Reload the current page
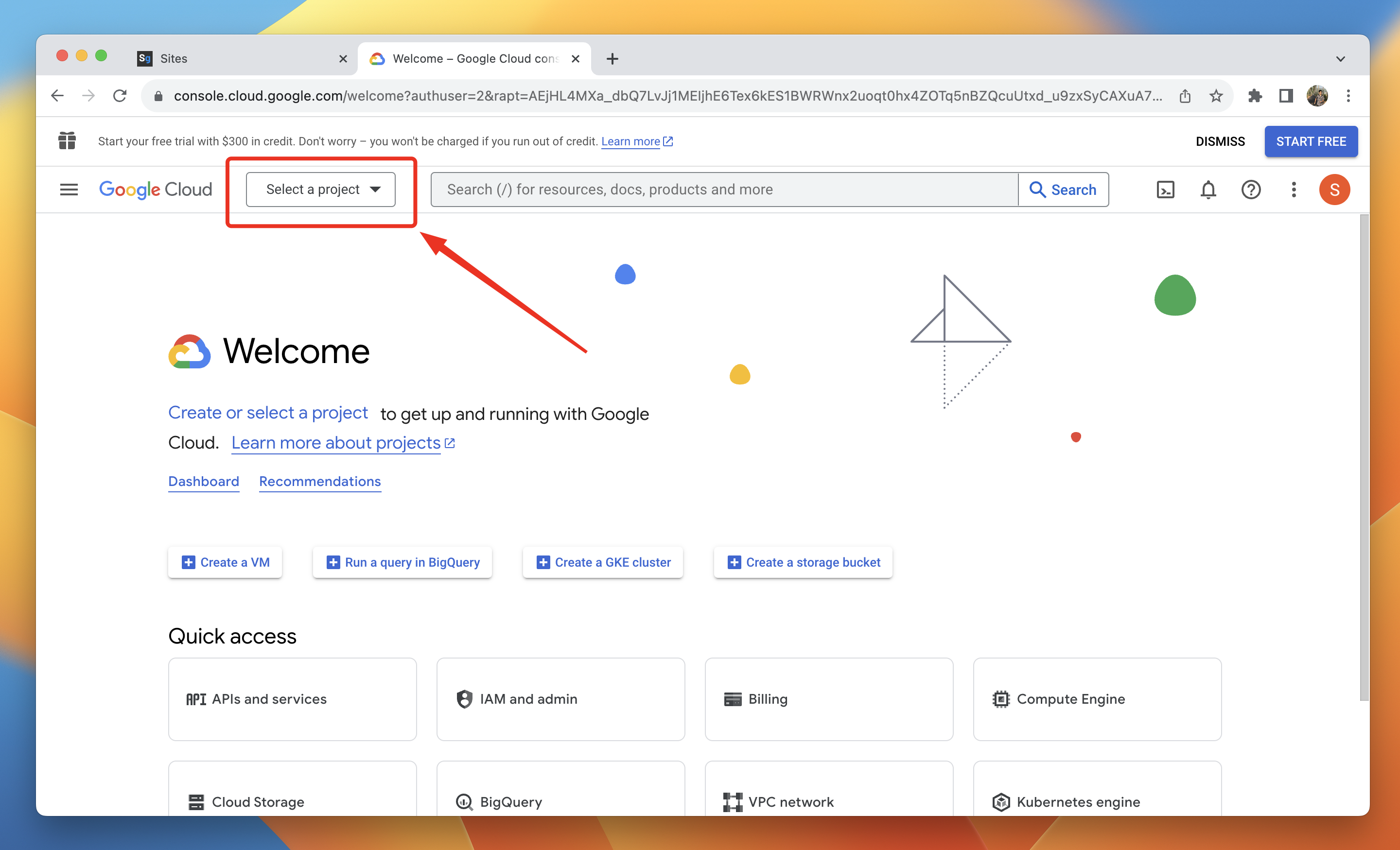This screenshot has width=1400, height=850. (120, 96)
